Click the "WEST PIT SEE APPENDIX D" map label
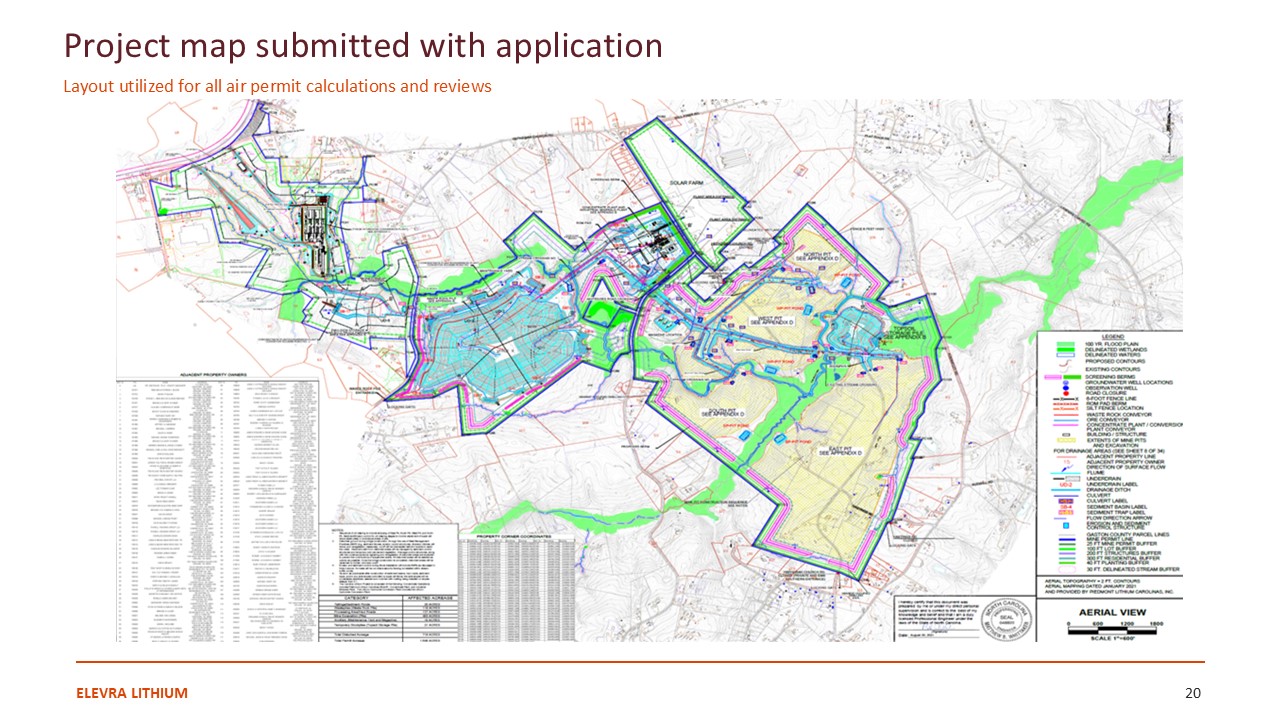Screen dimensions: 1280x720 click(772, 321)
